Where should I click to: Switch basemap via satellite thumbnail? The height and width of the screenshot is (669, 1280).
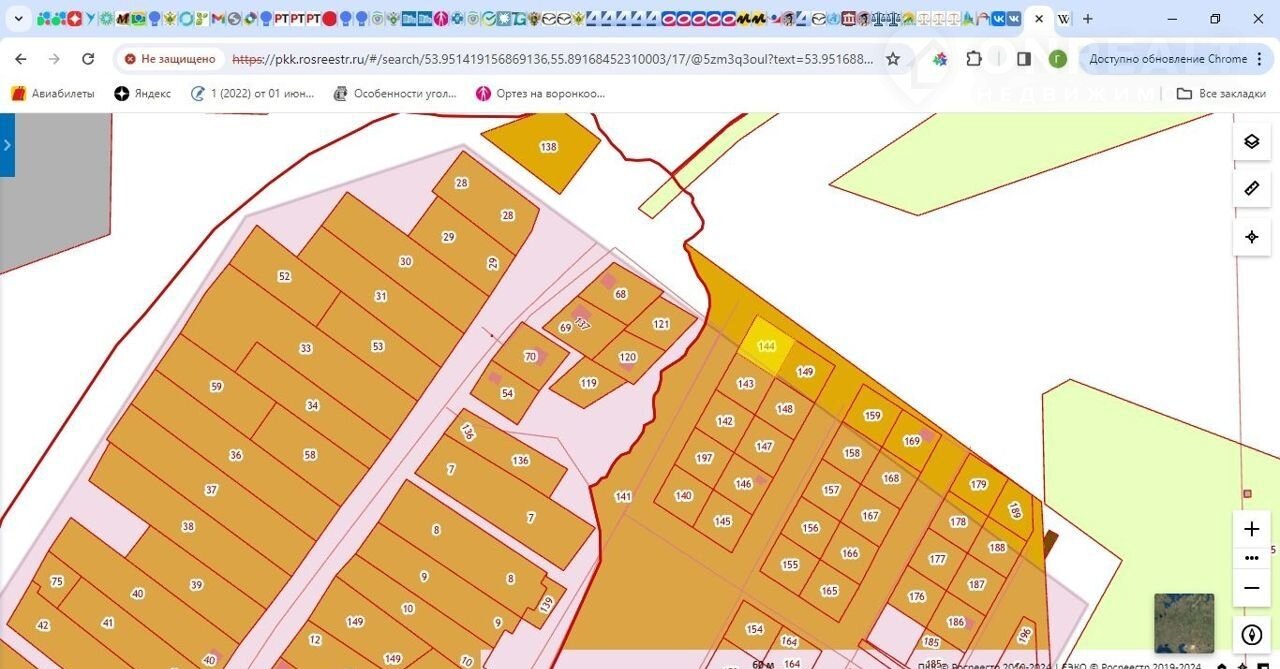pos(1184,623)
